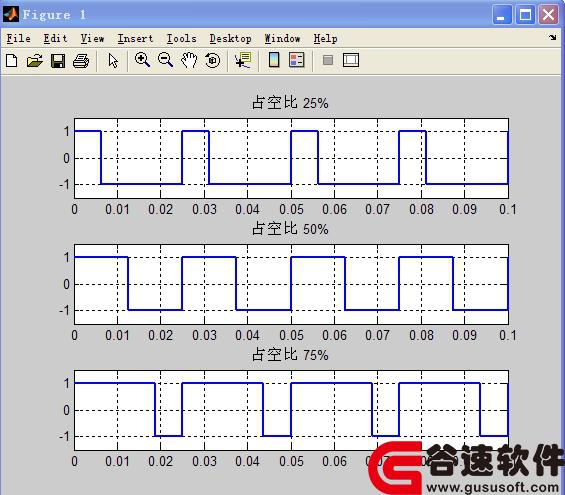Insert a Legend via toolbar icon
The image size is (565, 495).
297,60
